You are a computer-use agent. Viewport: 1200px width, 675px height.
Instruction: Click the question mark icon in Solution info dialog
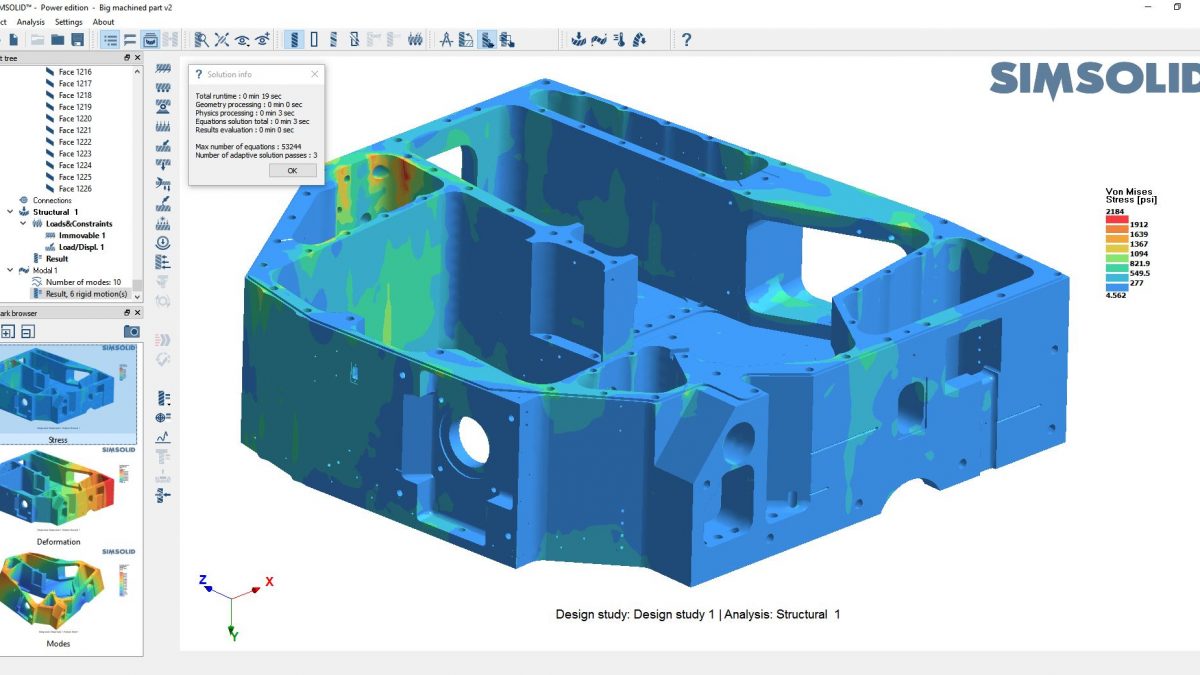tap(199, 73)
